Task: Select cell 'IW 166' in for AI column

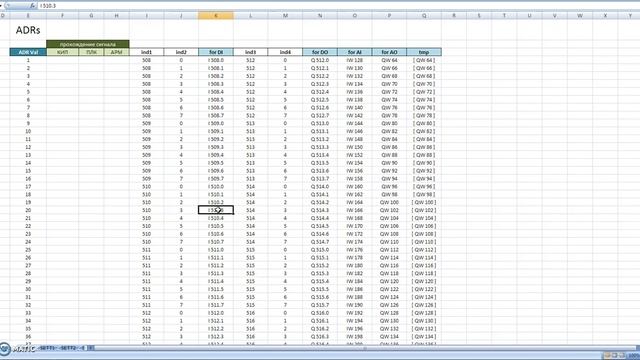Action: [x=355, y=210]
